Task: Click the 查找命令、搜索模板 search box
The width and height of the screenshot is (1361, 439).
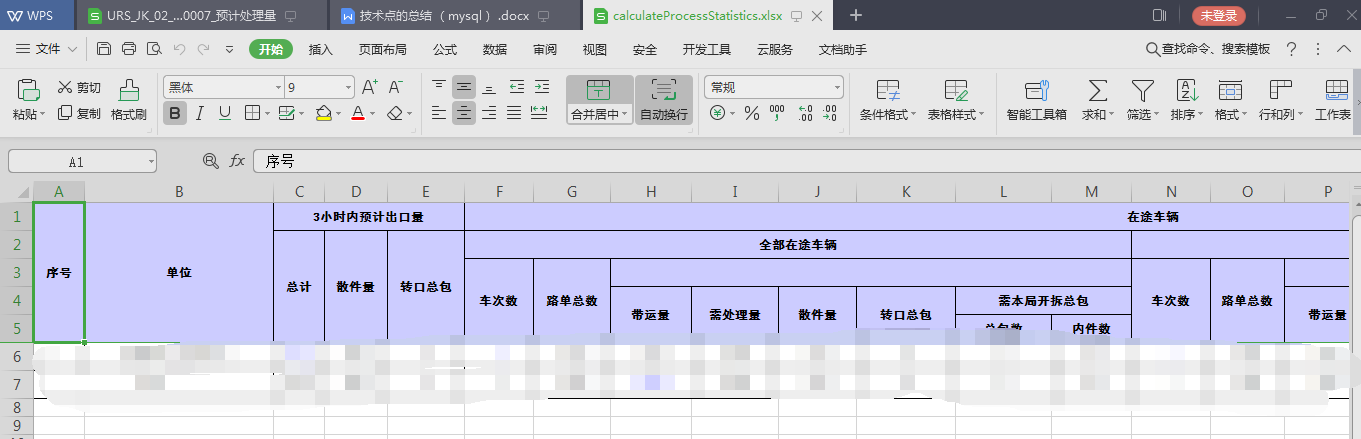Action: click(x=1207, y=49)
